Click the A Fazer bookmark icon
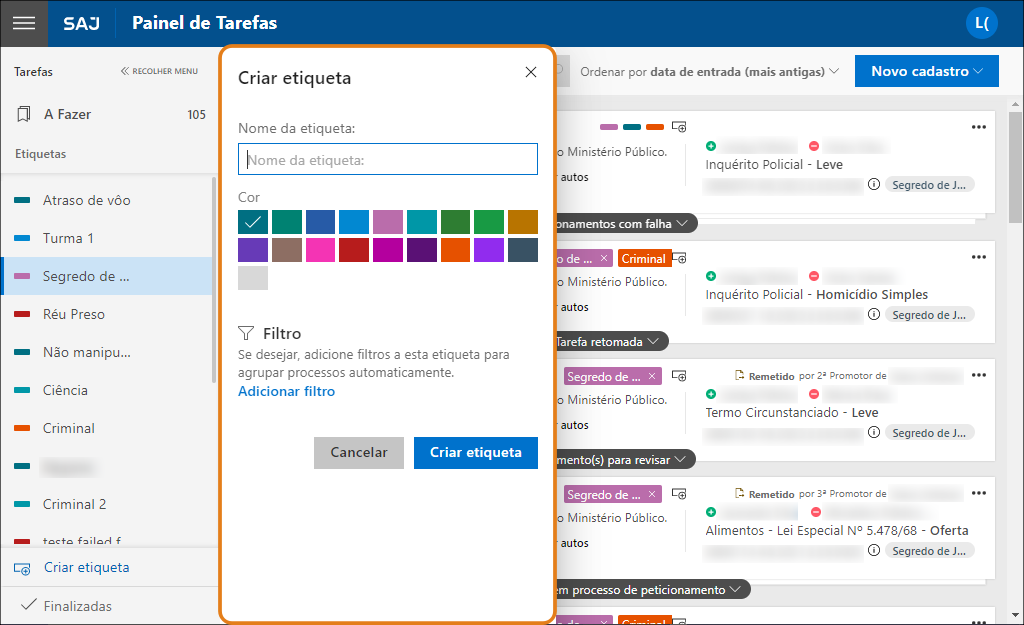The image size is (1024, 625). click(x=24, y=115)
